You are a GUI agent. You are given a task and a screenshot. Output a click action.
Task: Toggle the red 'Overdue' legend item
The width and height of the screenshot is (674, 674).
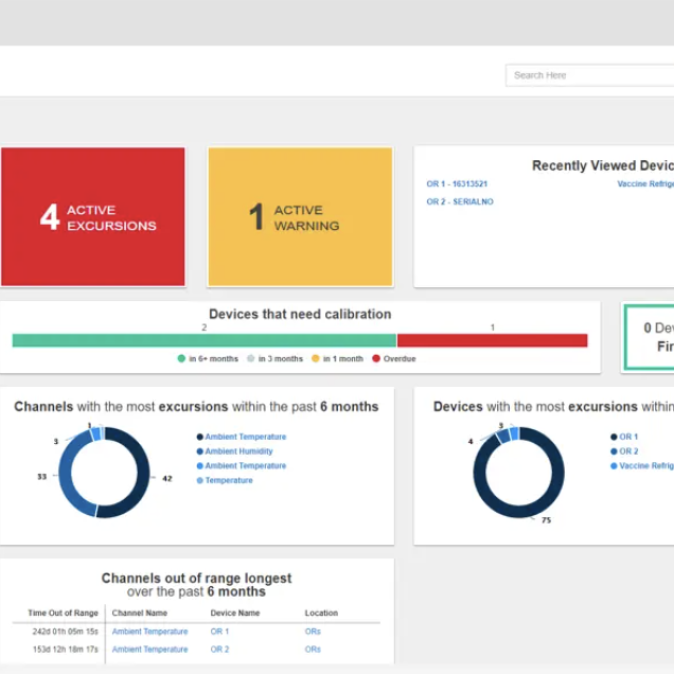(394, 358)
